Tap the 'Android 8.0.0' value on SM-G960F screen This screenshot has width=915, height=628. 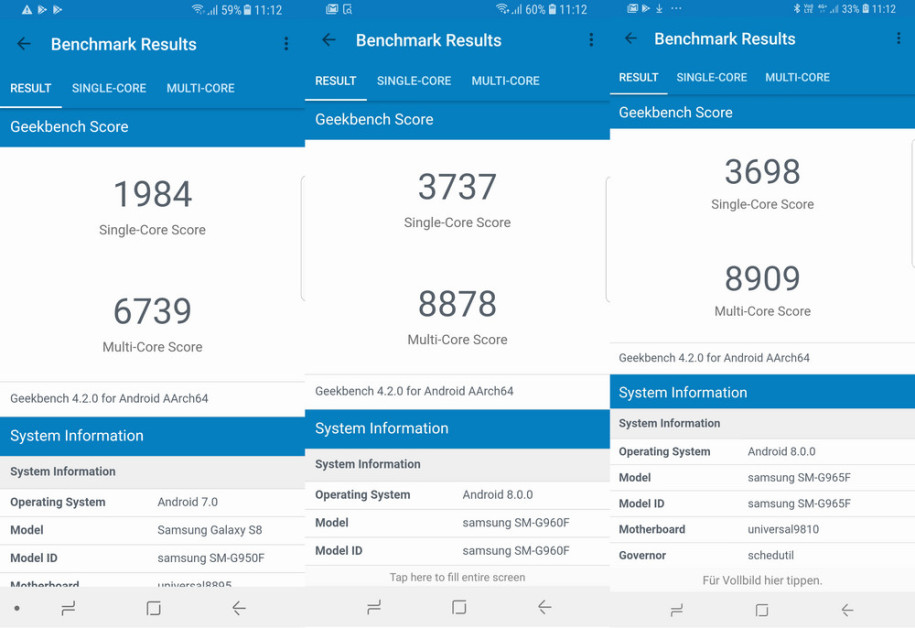pos(498,494)
